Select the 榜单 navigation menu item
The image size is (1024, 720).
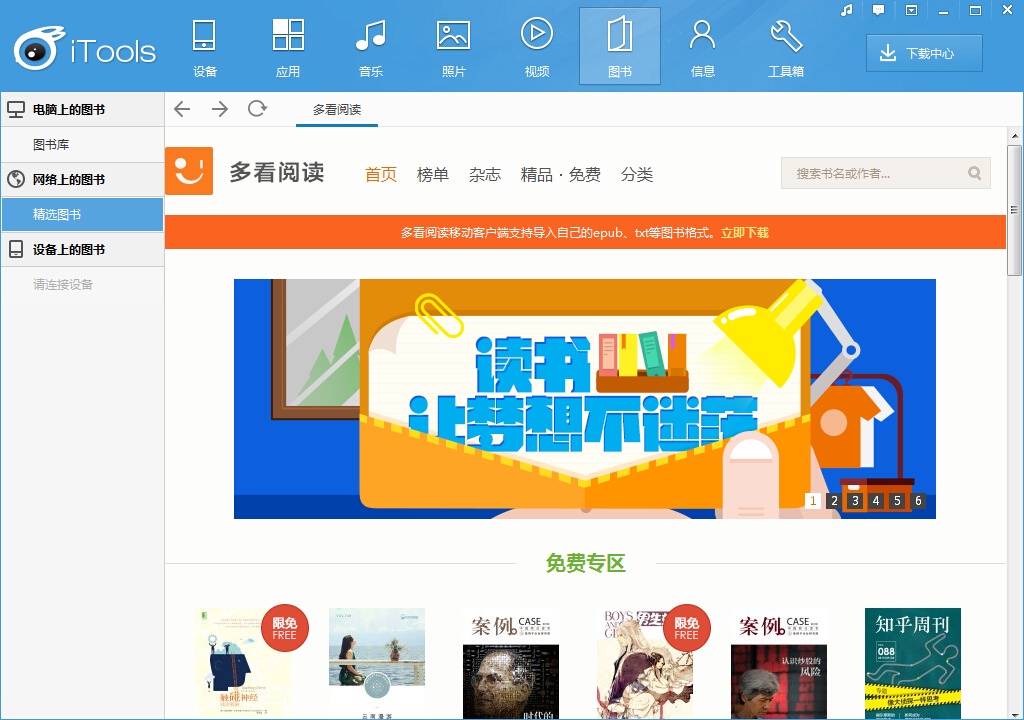[x=432, y=173]
